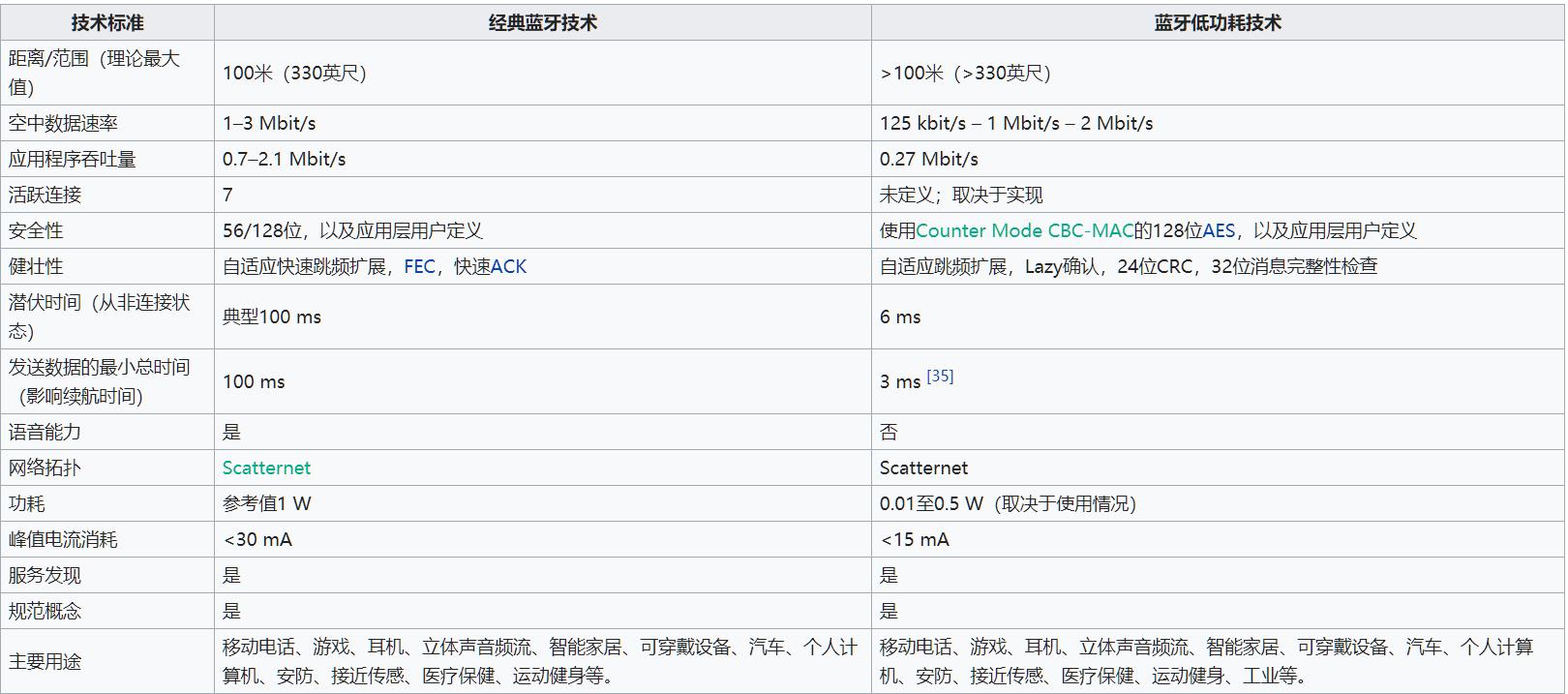Select the 经典蓝牙技术 column header
Viewport: 1568px width, 694px height.
coord(542,22)
